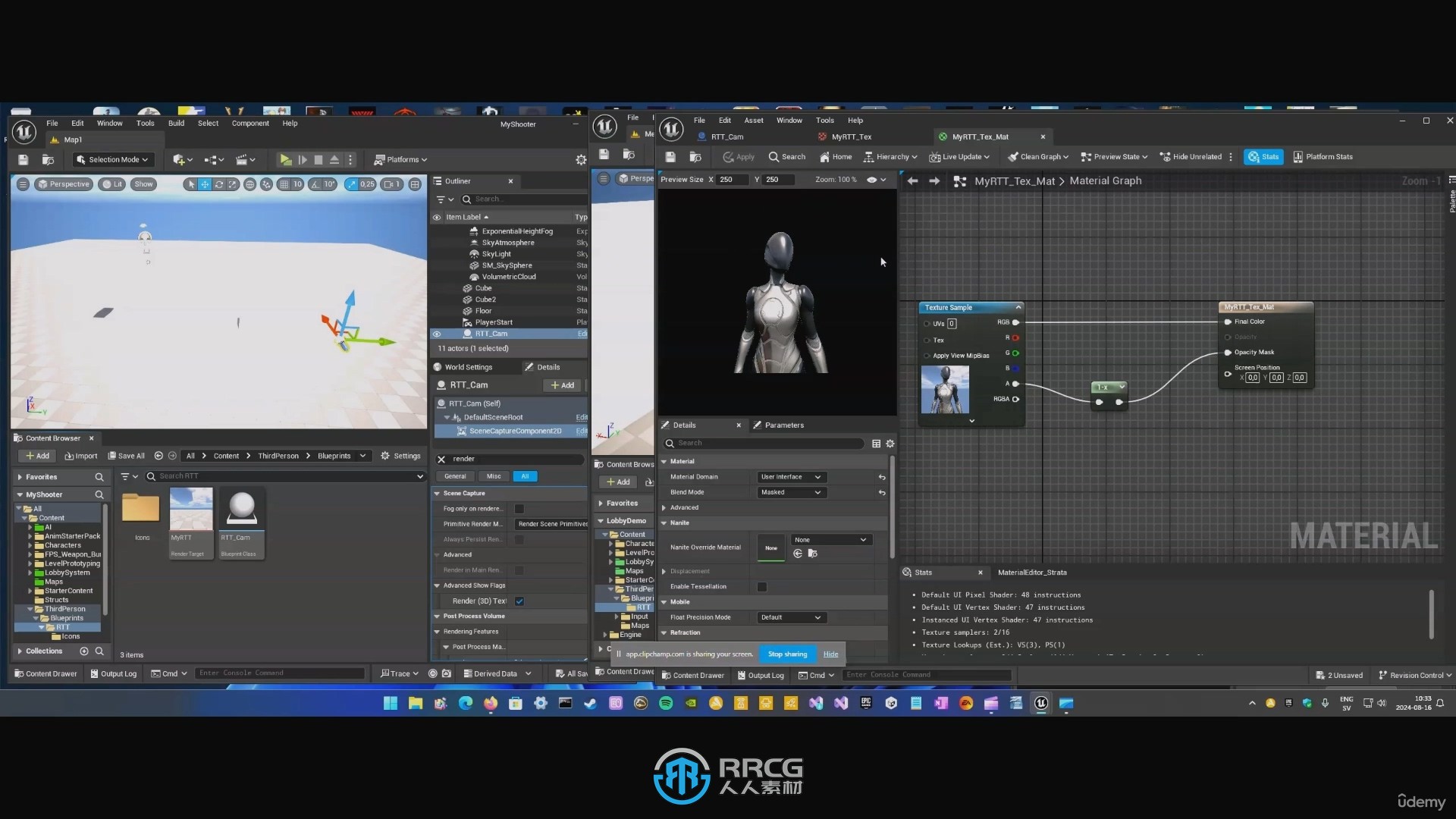The height and width of the screenshot is (819, 1456).
Task: Click Import in Content Browser
Action: point(81,456)
